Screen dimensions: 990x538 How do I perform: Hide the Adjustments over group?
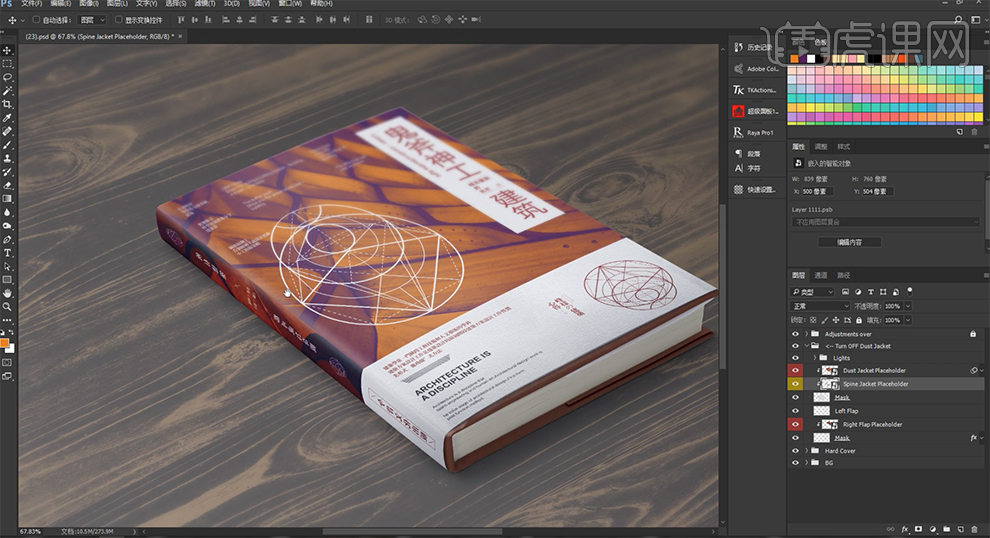coord(795,334)
